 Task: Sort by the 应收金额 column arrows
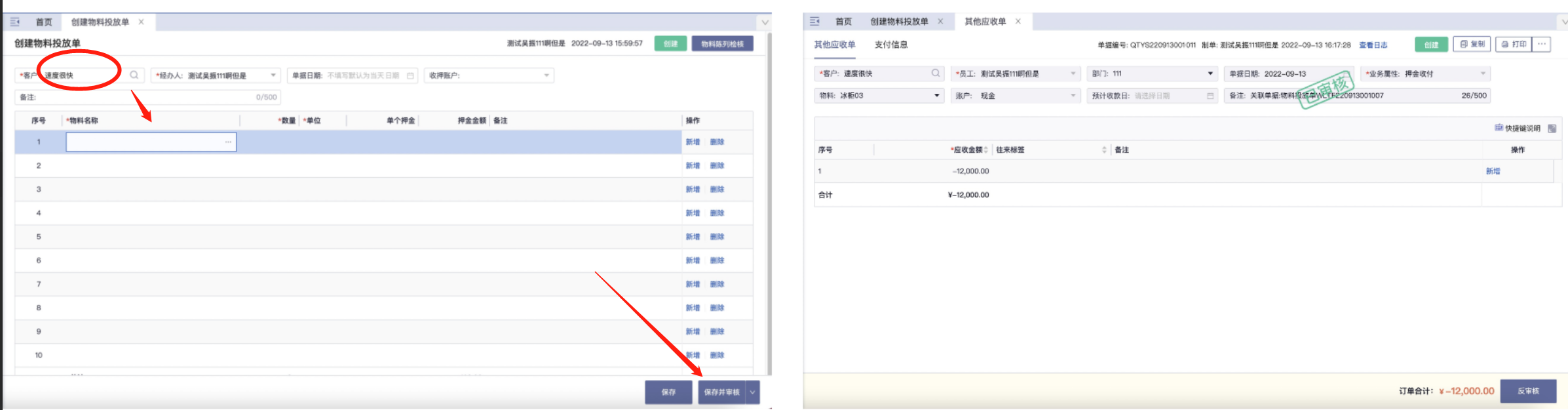[x=986, y=150]
